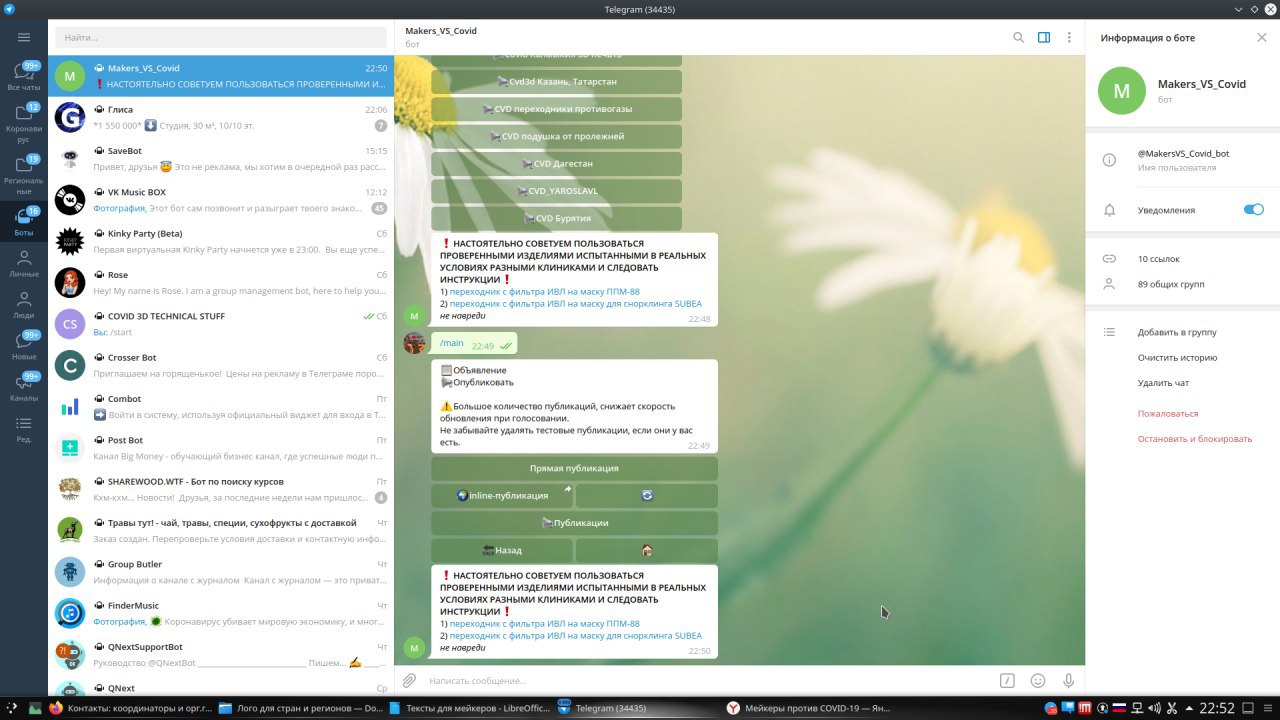Select the Kinky Party (Beta) chat
Image resolution: width=1280 pixels, height=720 pixels.
point(221,241)
